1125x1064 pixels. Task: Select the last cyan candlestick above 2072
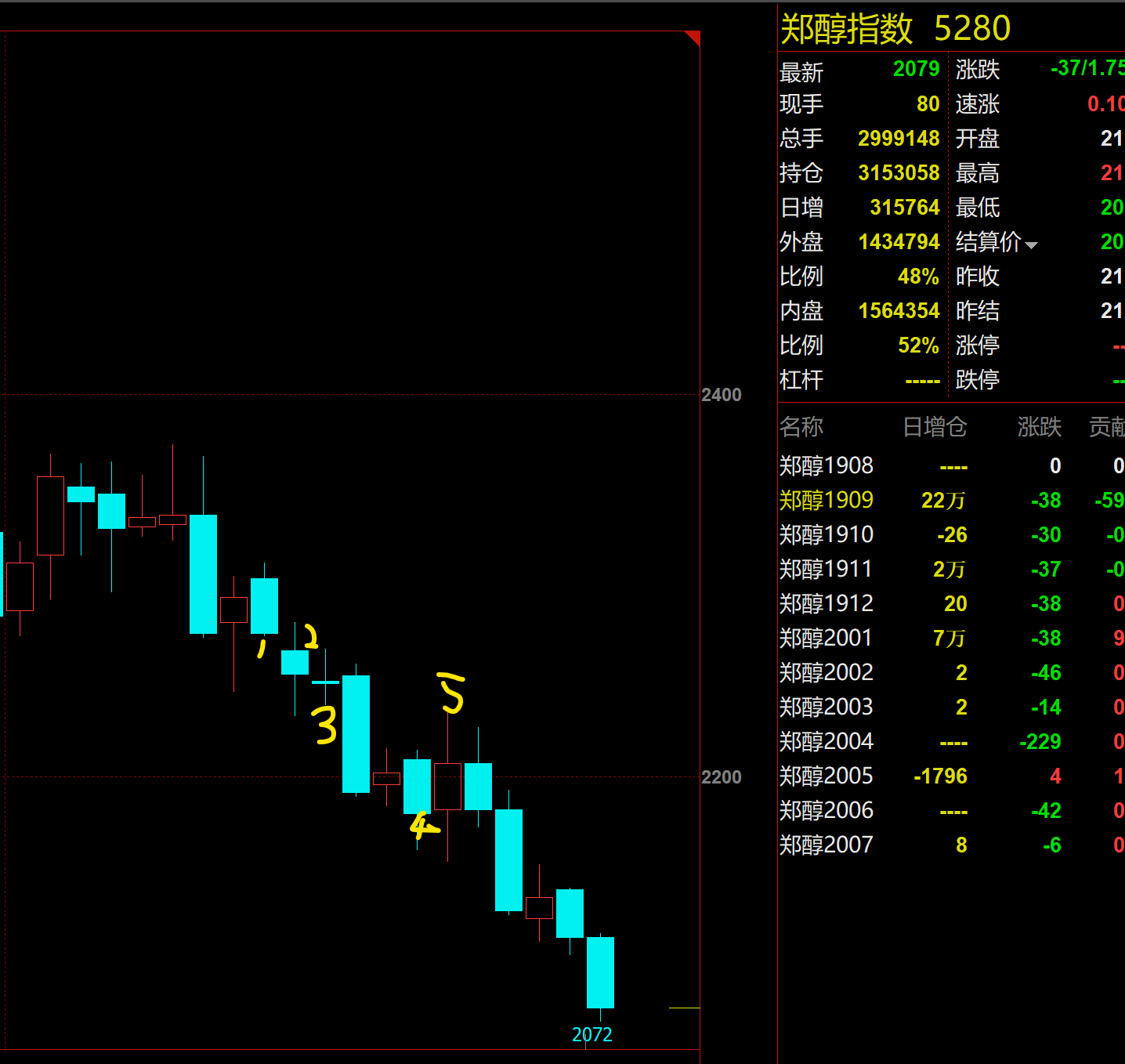(600, 972)
